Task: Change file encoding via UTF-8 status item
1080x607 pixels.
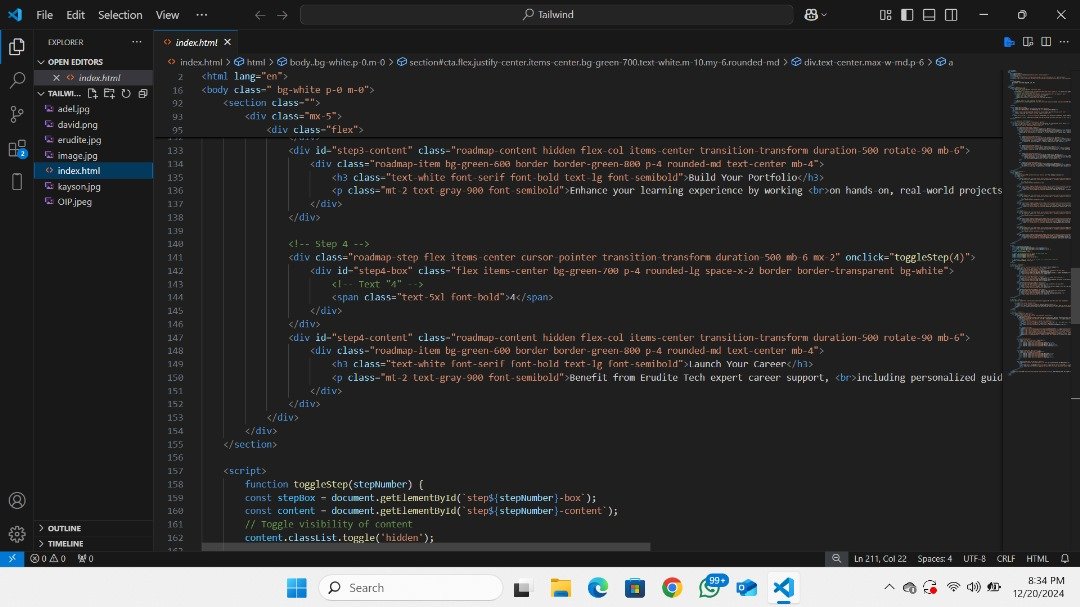Action: 974,558
